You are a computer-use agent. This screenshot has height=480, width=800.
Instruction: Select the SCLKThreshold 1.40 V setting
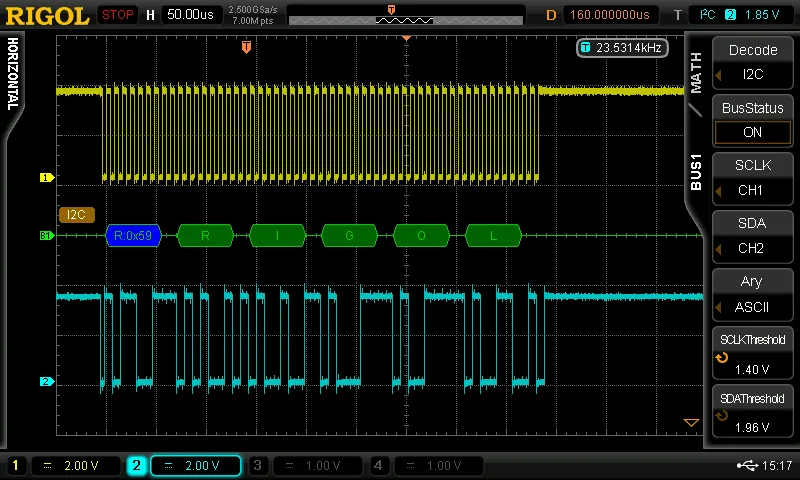[753, 353]
